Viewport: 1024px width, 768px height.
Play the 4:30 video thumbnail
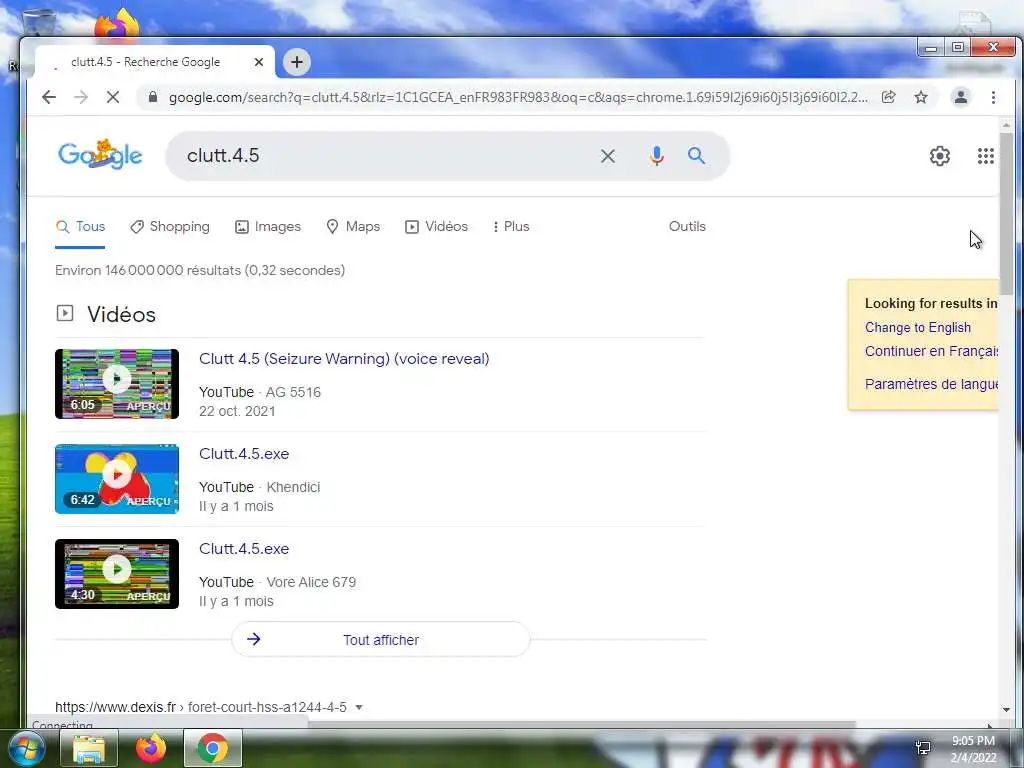click(117, 574)
